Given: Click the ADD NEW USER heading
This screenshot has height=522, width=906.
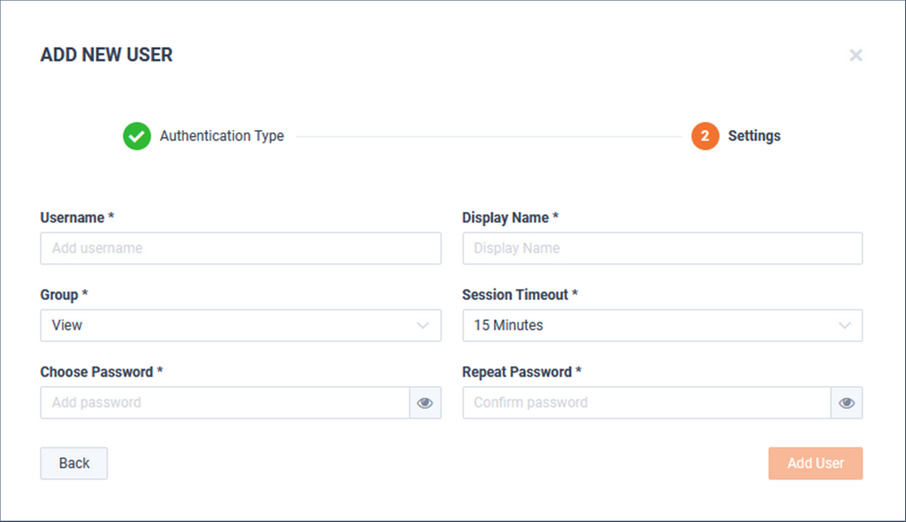Looking at the screenshot, I should (x=106, y=55).
